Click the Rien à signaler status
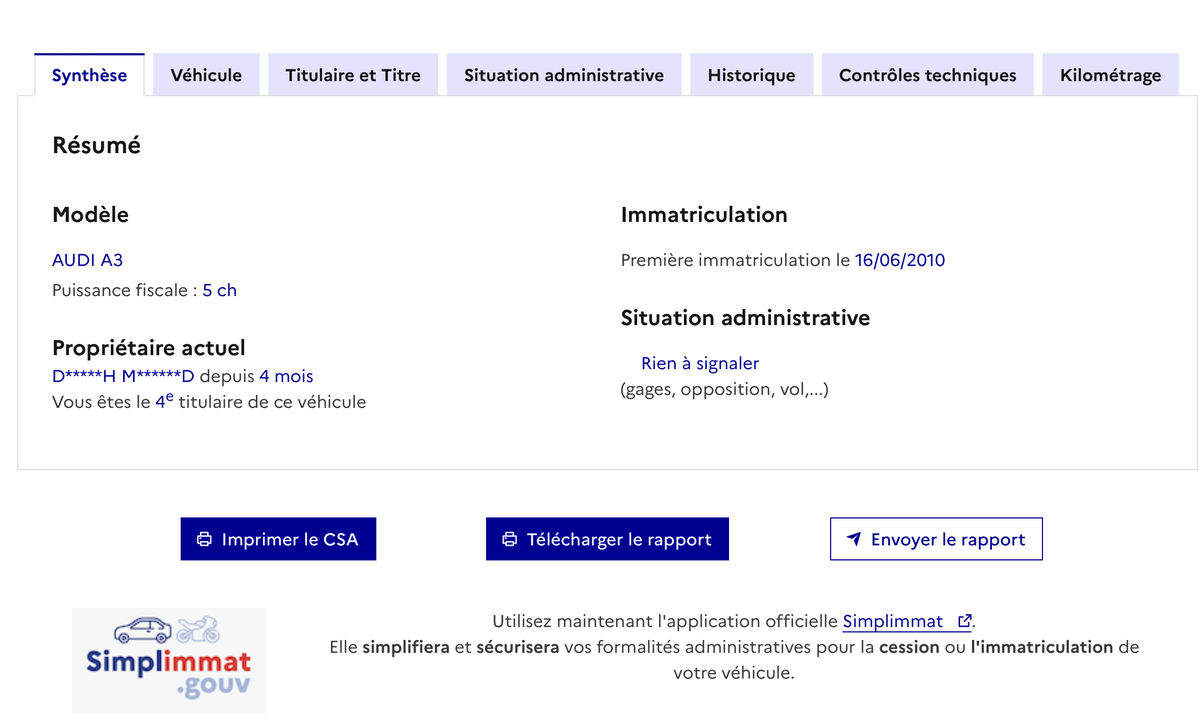The height and width of the screenshot is (720, 1200). tap(700, 363)
